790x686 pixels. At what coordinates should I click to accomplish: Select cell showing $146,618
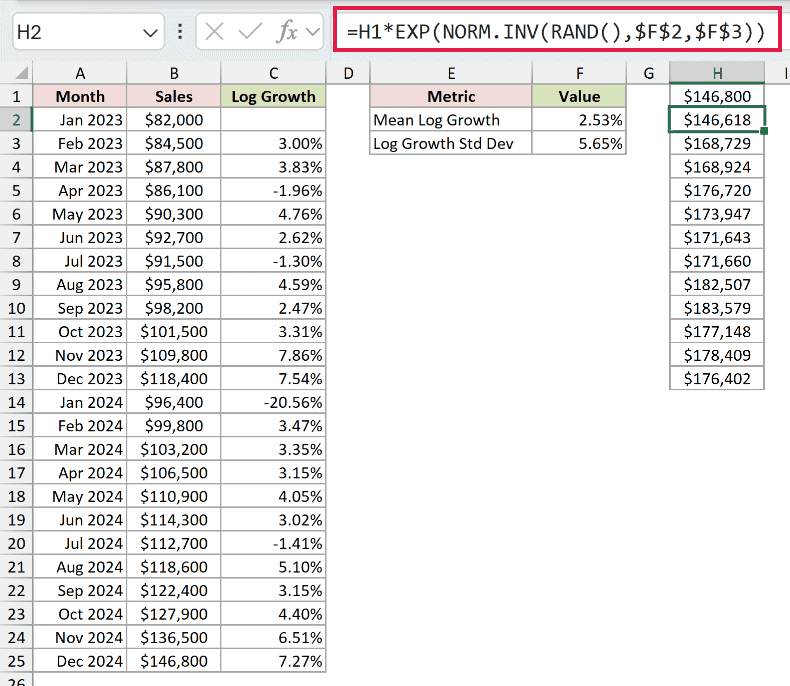point(717,120)
